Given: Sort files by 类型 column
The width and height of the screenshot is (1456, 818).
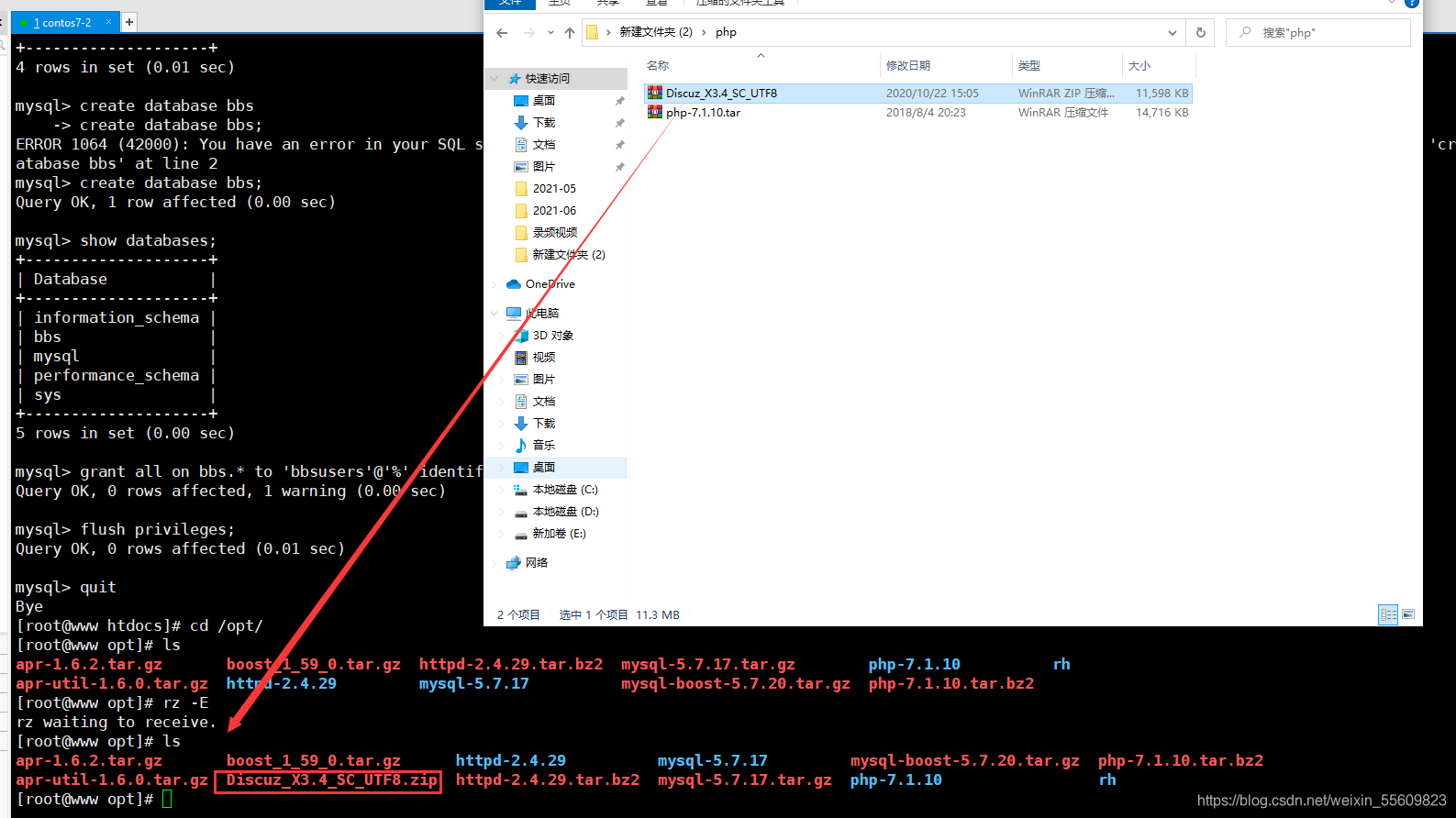Looking at the screenshot, I should click(x=1029, y=66).
